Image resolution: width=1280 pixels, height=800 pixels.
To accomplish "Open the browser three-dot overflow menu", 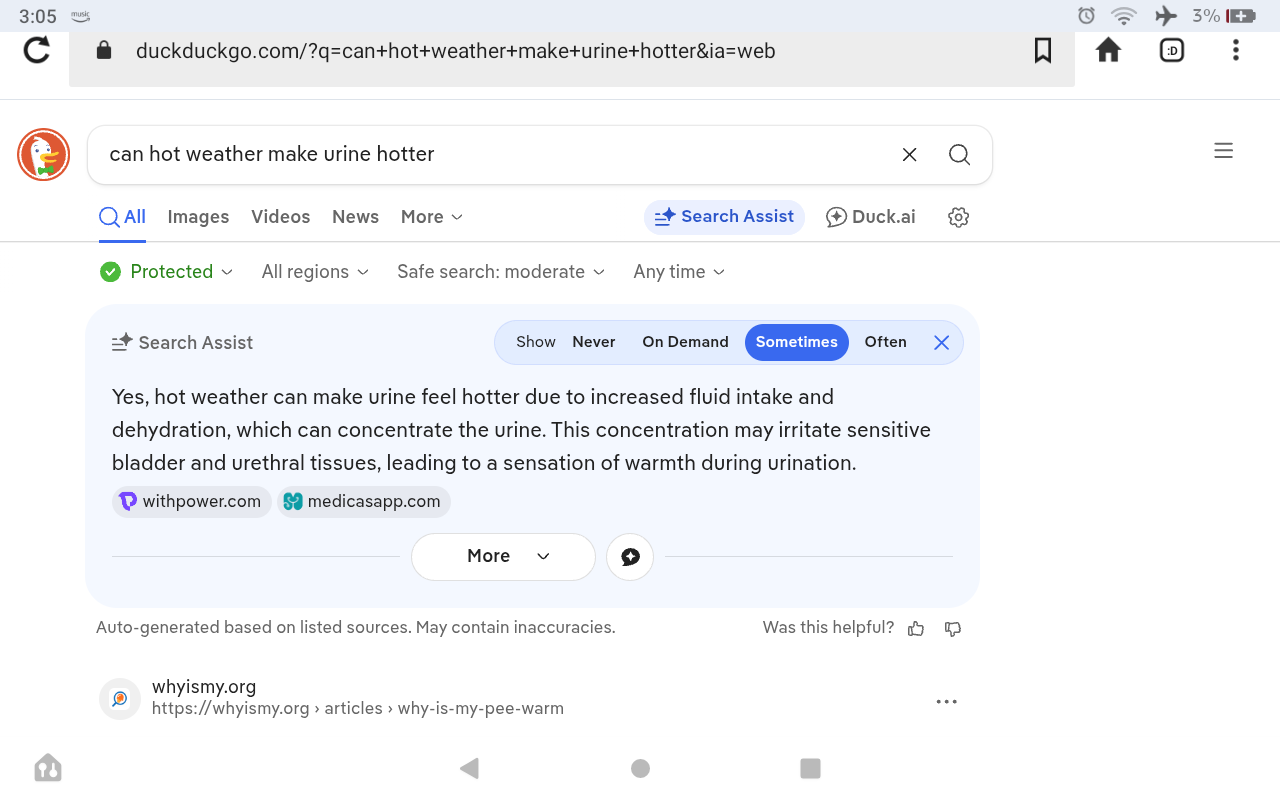I will click(1236, 50).
